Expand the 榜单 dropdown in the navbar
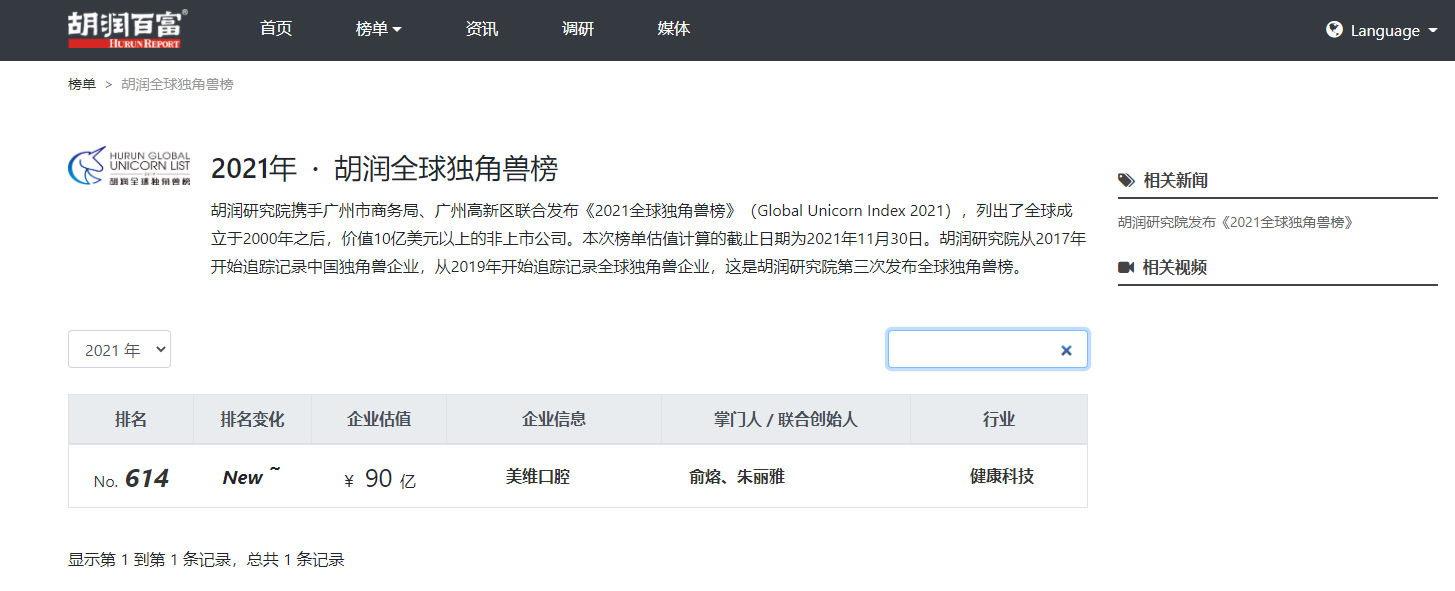The height and width of the screenshot is (591, 1455). [x=378, y=30]
